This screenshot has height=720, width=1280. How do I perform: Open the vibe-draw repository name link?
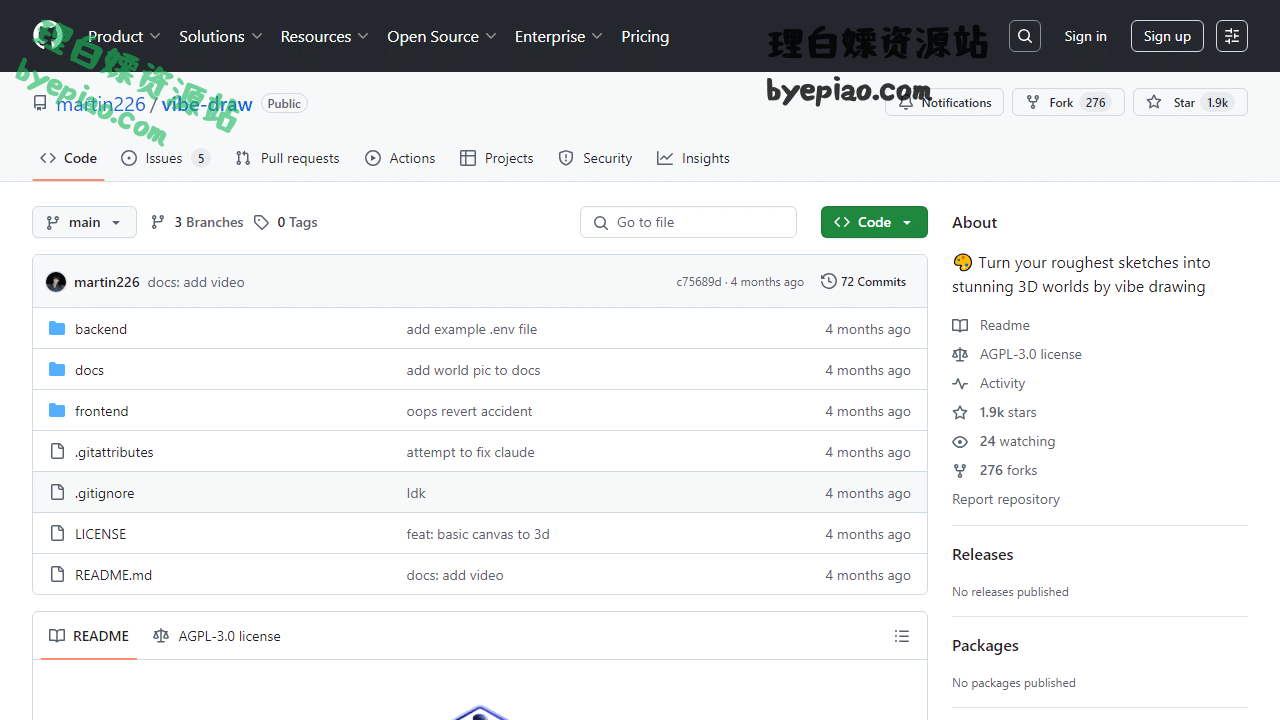(207, 104)
